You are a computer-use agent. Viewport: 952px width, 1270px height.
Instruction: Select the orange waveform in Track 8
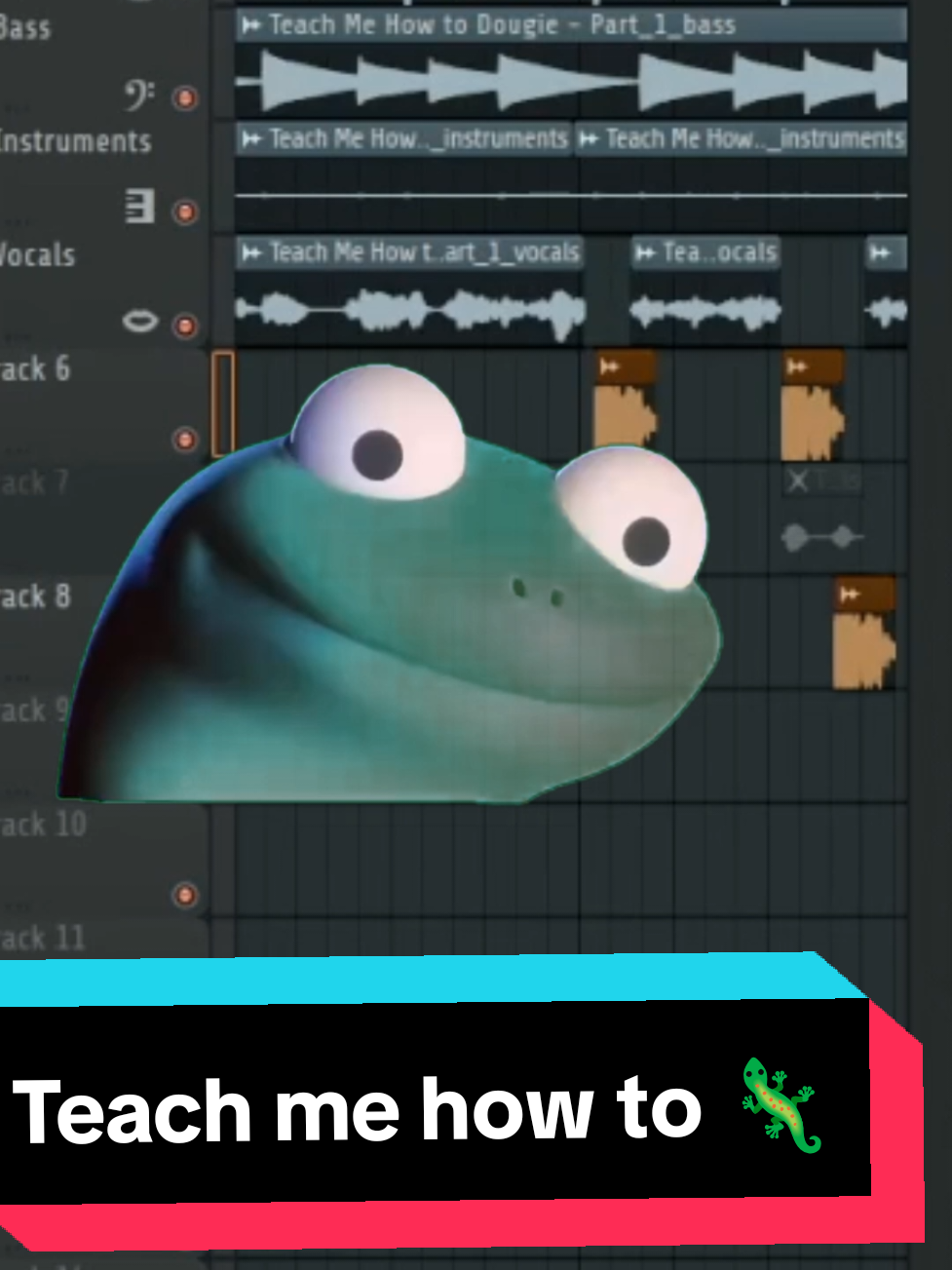coord(863,650)
